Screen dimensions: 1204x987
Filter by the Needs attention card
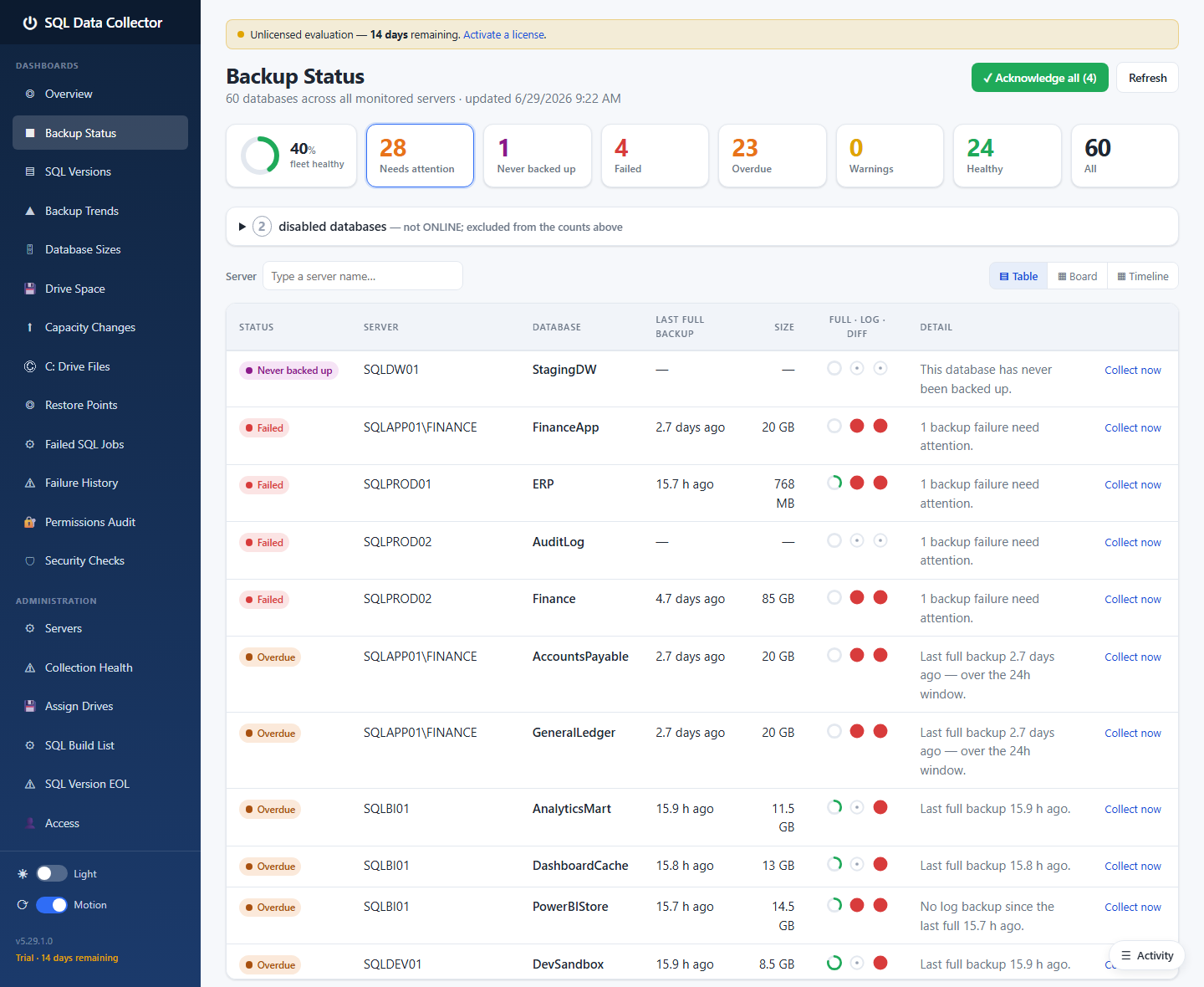pos(420,156)
